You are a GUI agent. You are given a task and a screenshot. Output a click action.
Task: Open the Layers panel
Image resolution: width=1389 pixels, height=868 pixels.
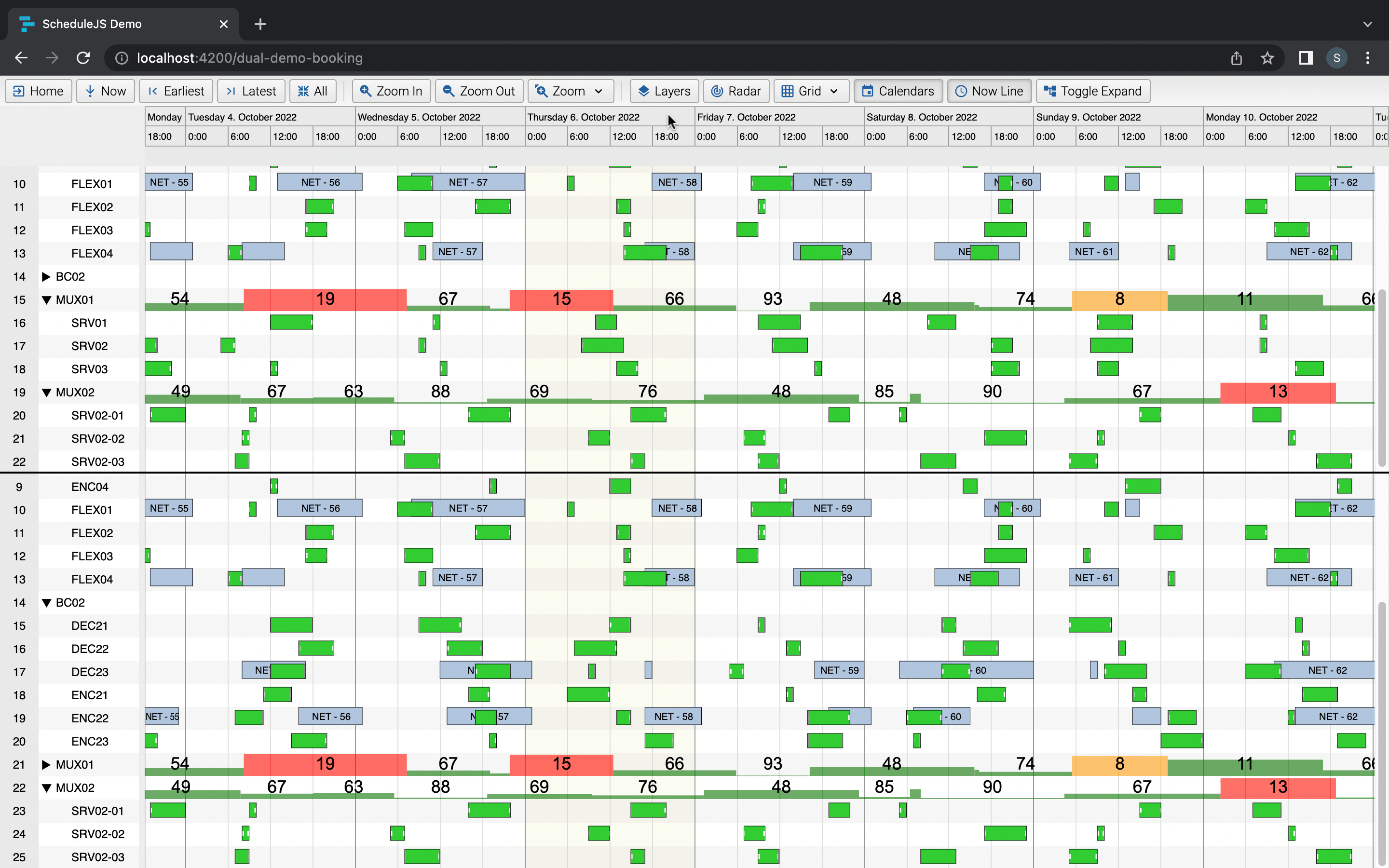663,91
